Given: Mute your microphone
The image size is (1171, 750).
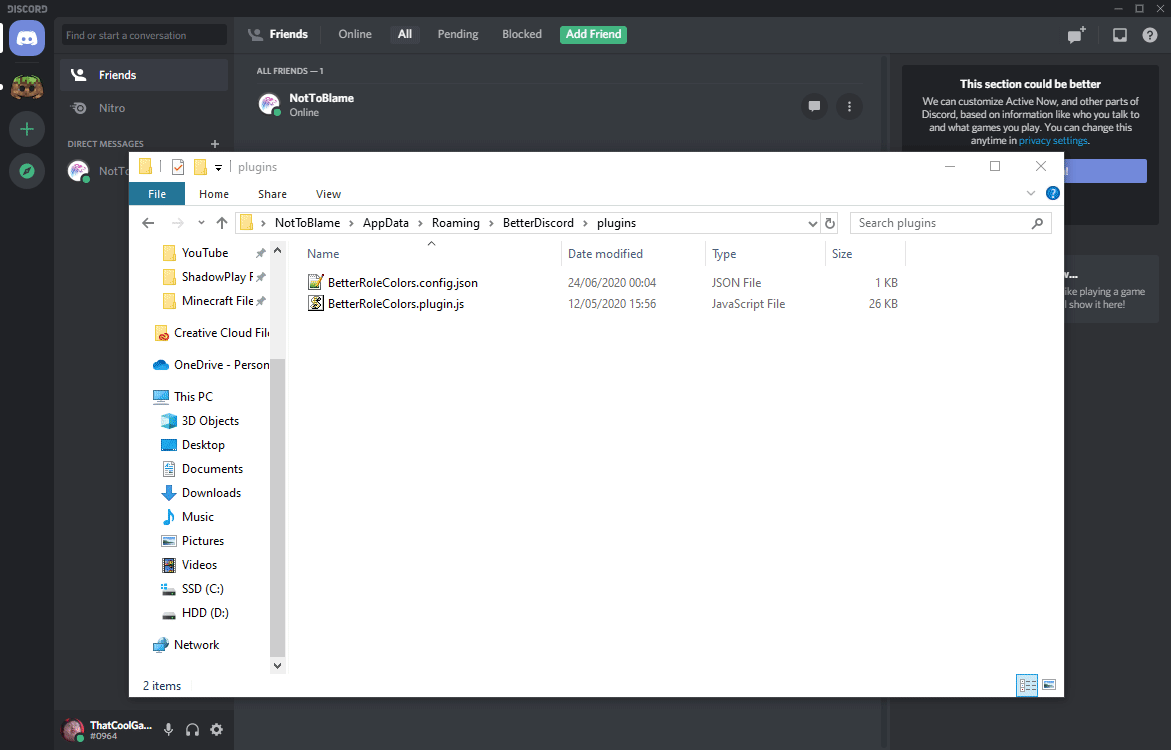Looking at the screenshot, I should click(168, 730).
